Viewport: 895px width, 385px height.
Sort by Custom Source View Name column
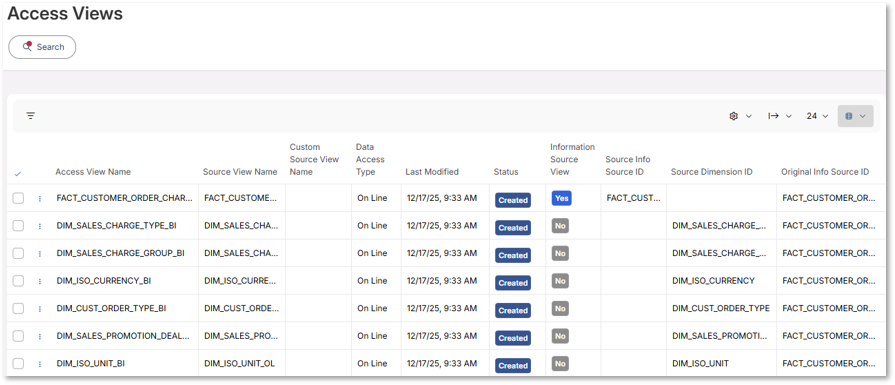(314, 159)
